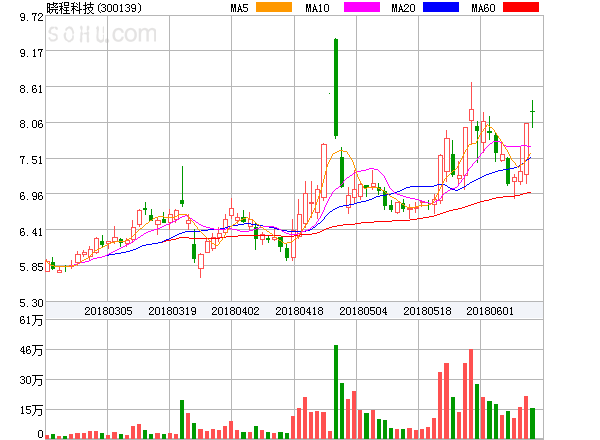Click the orange MA5 legend swatch
The height and width of the screenshot is (440, 600).
click(x=274, y=7)
